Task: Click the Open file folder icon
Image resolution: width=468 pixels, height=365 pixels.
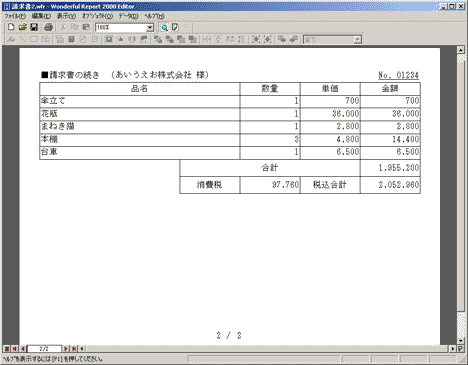Action: point(23,27)
